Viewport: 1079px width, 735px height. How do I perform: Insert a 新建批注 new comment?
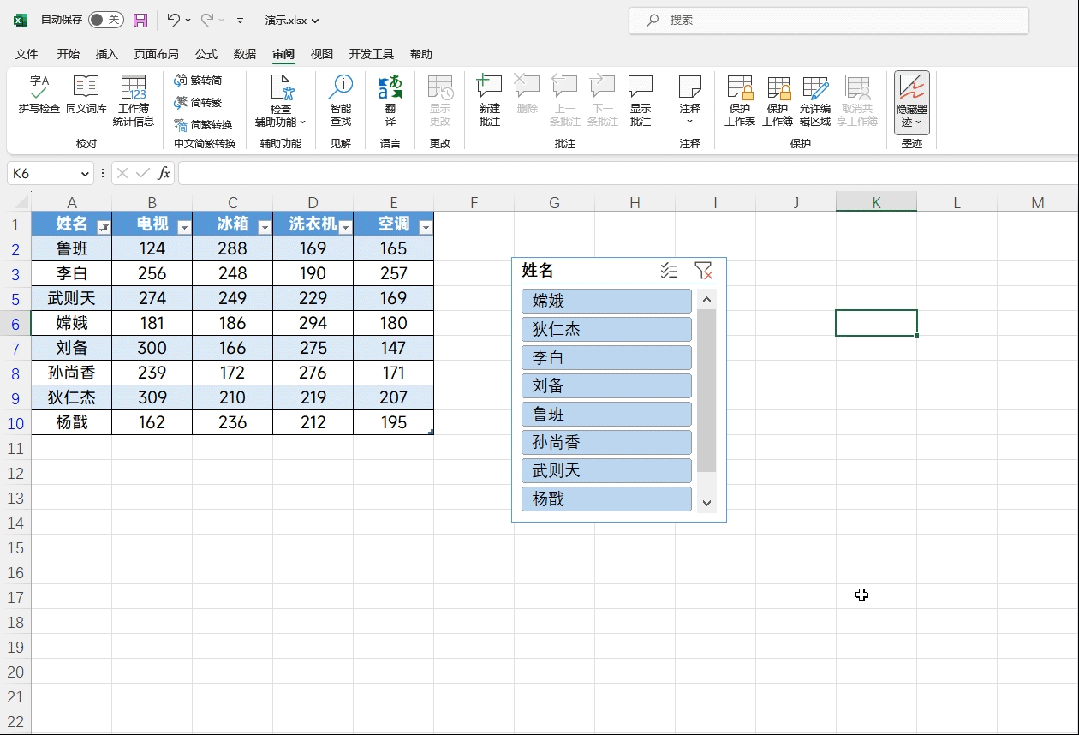[489, 100]
